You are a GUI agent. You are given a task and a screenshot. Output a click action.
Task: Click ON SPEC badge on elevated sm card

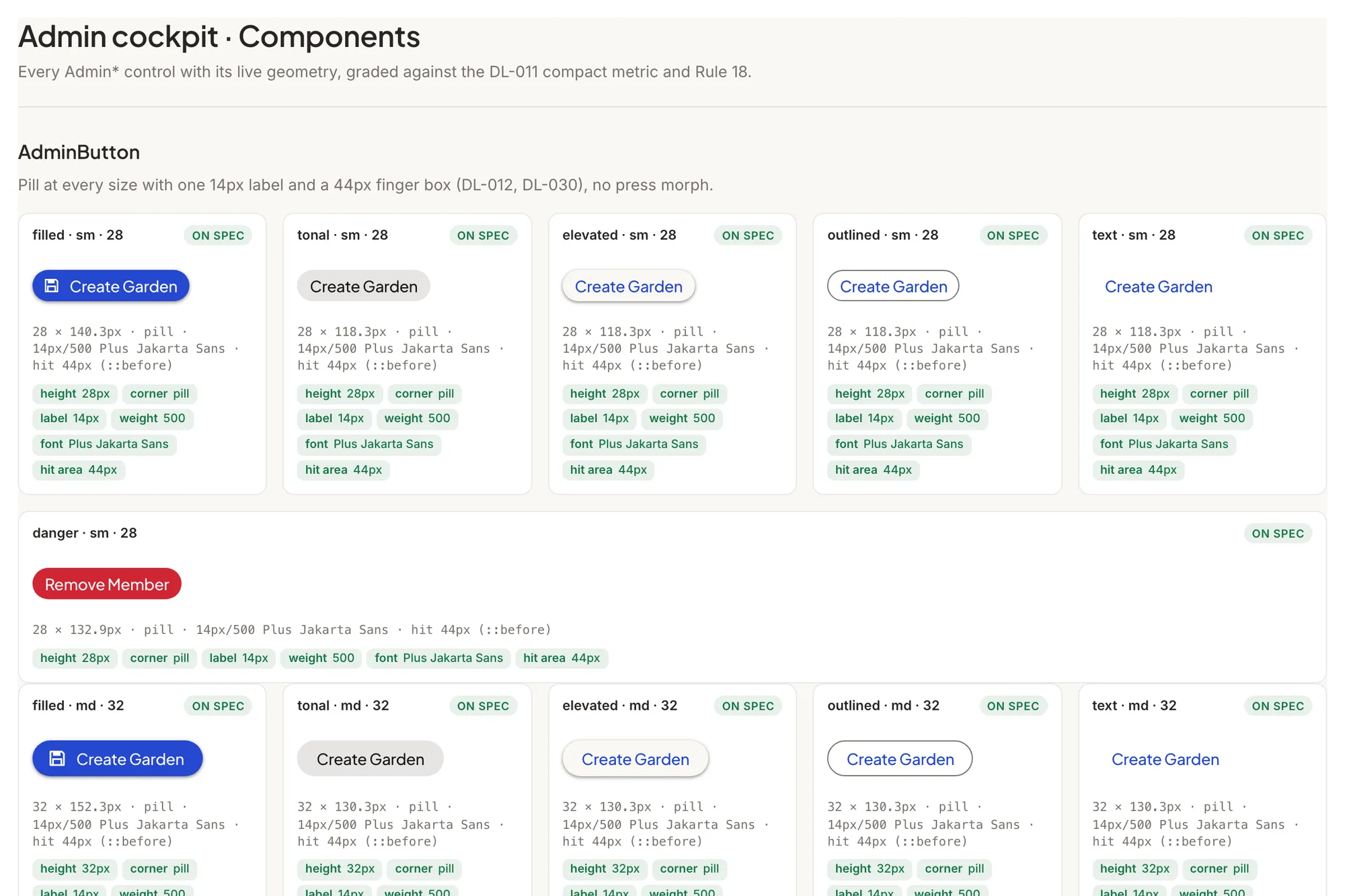[748, 235]
